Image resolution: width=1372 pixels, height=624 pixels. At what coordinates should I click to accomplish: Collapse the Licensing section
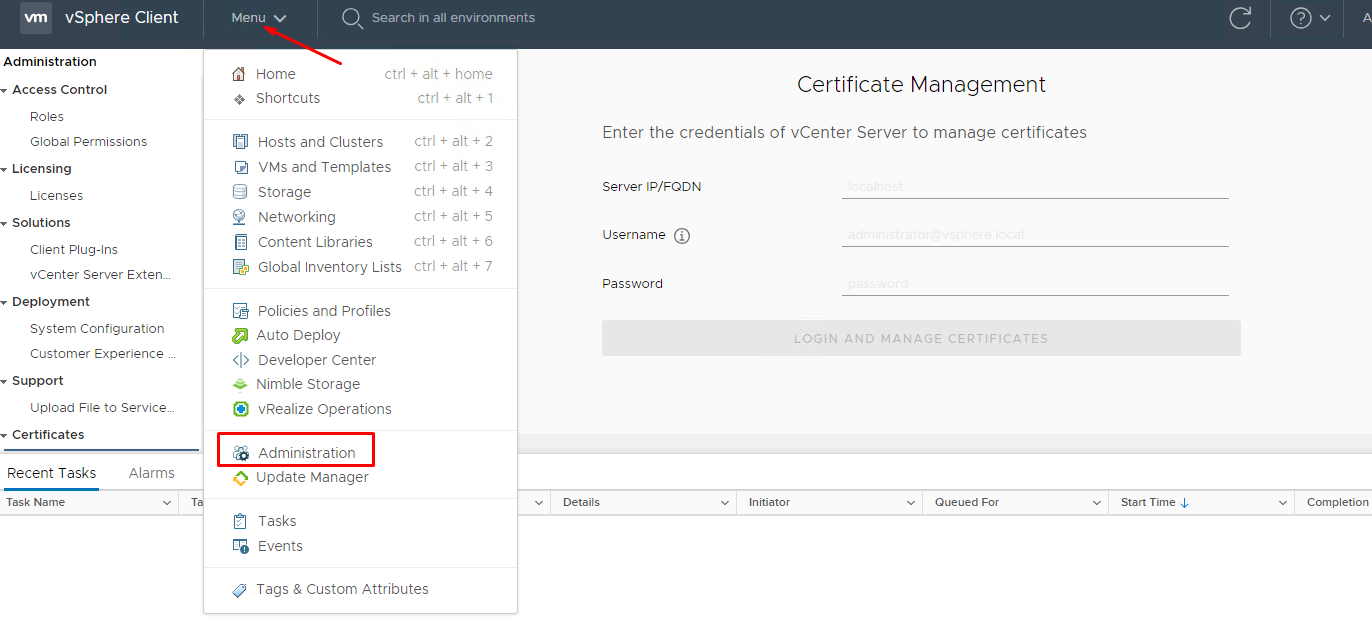5,169
